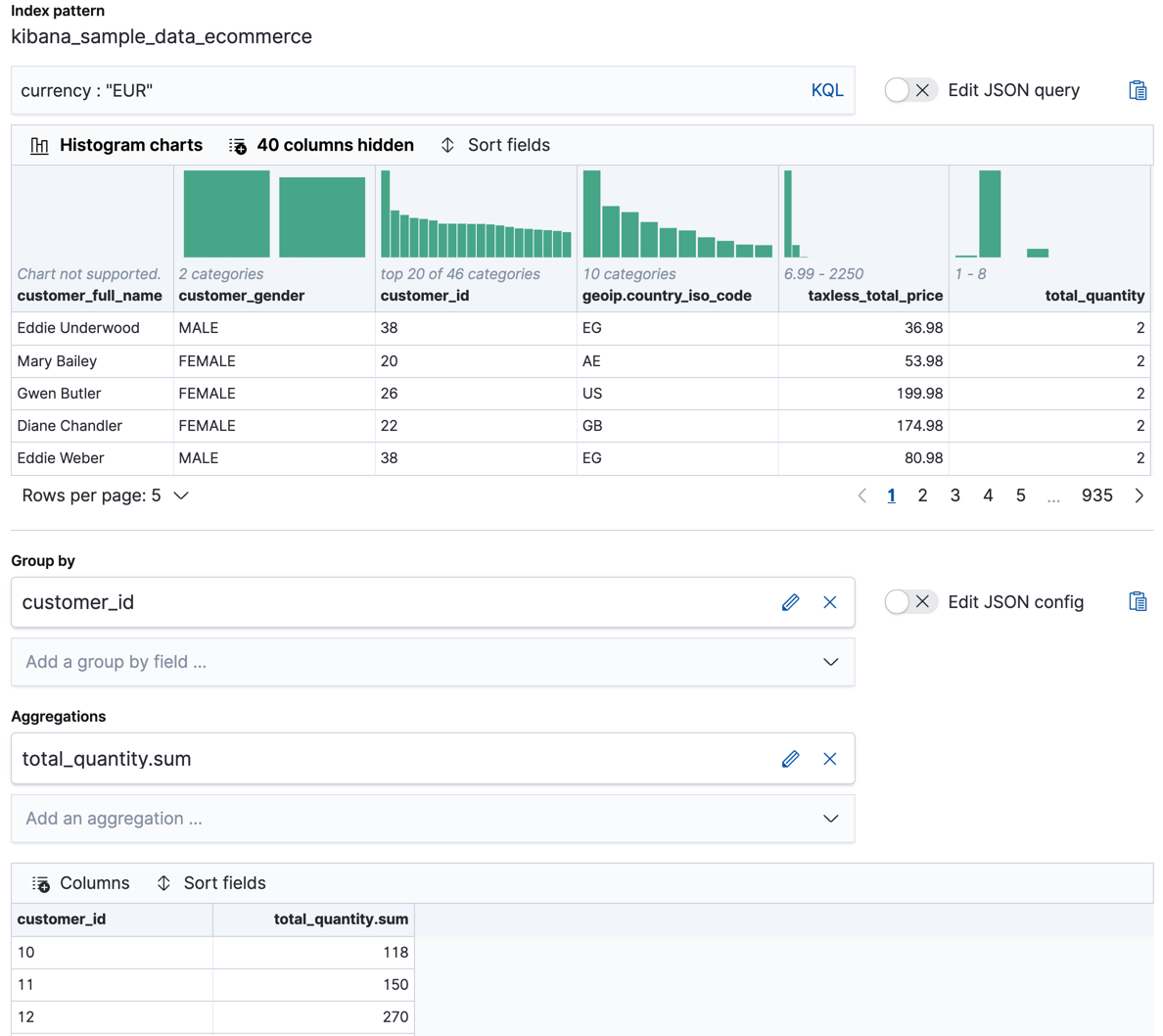This screenshot has width=1163, height=1036.
Task: Click the Histogram charts panel icon
Action: 39,145
